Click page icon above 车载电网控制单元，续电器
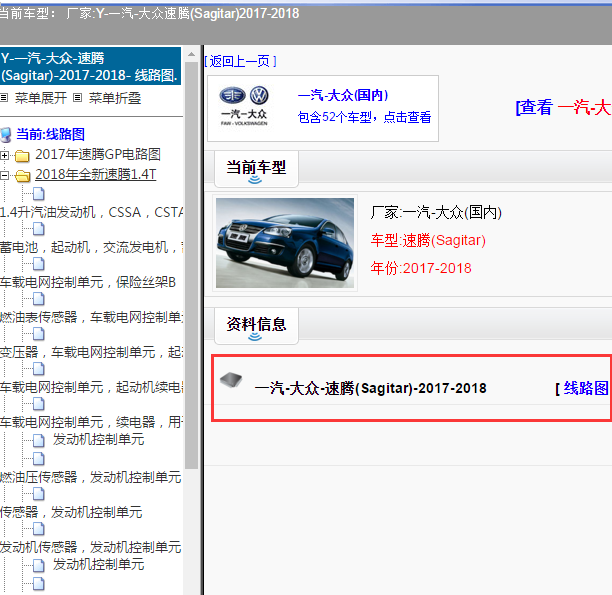The width and height of the screenshot is (612, 595). point(39,404)
